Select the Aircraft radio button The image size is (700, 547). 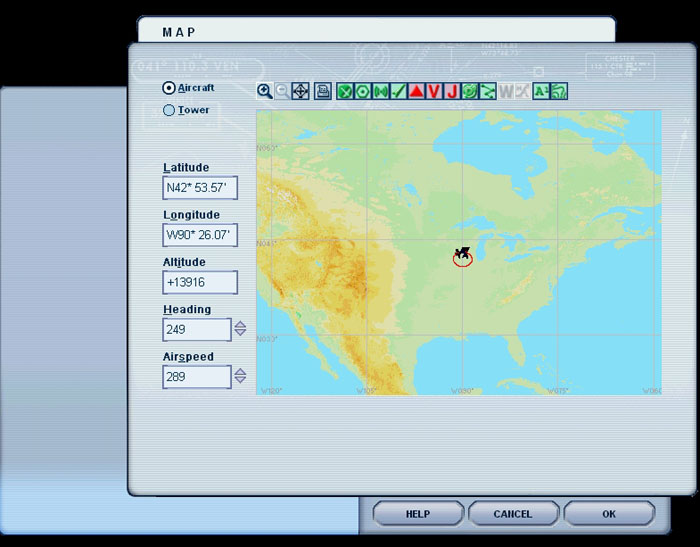(x=169, y=88)
